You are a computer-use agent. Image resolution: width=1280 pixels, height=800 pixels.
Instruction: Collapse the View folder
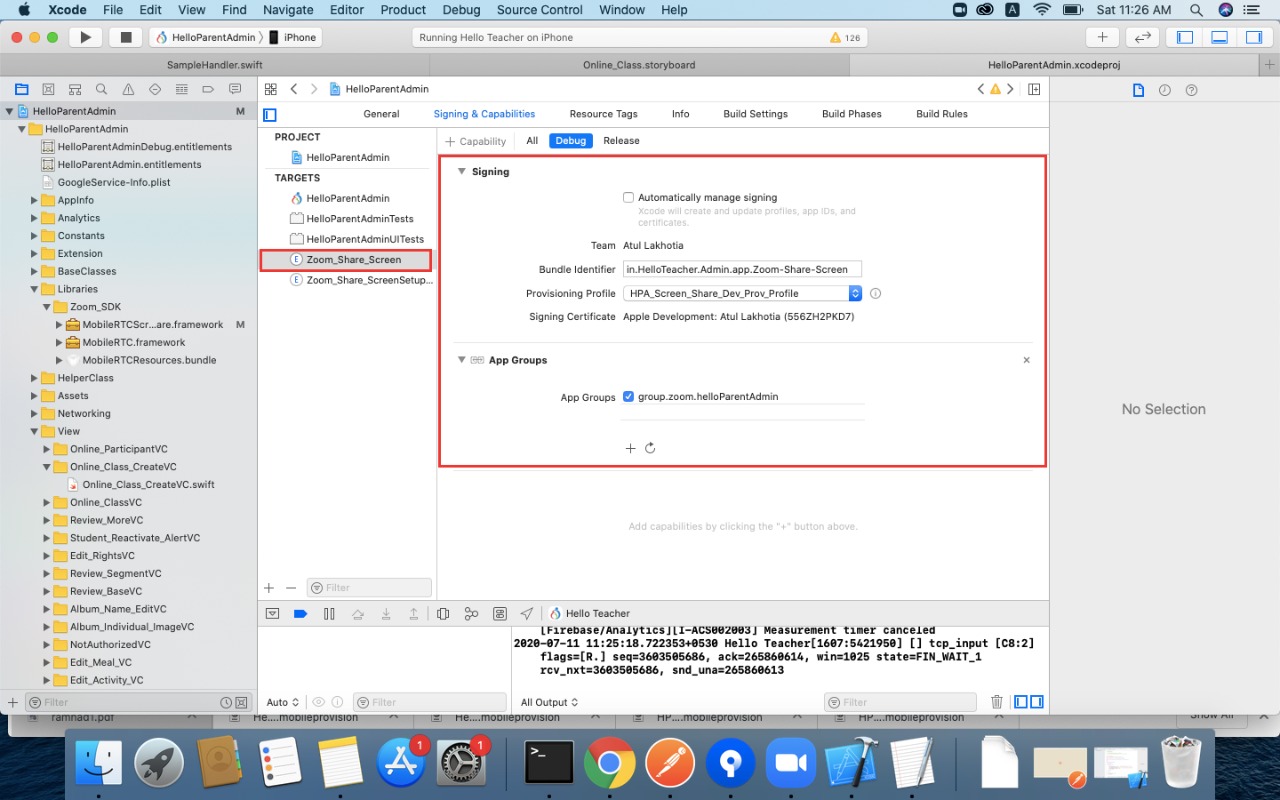pyautogui.click(x=34, y=432)
